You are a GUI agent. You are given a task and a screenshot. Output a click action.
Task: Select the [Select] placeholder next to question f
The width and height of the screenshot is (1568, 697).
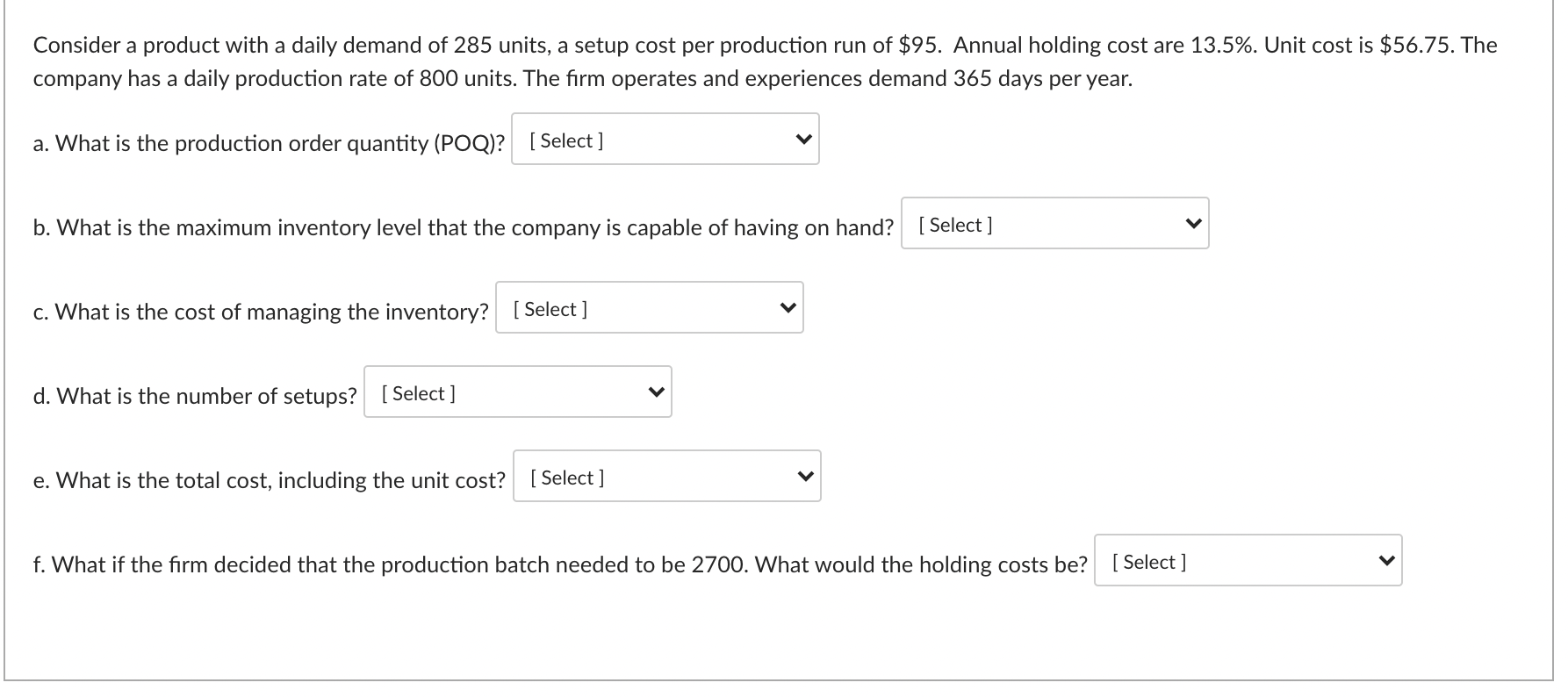coord(1148,562)
